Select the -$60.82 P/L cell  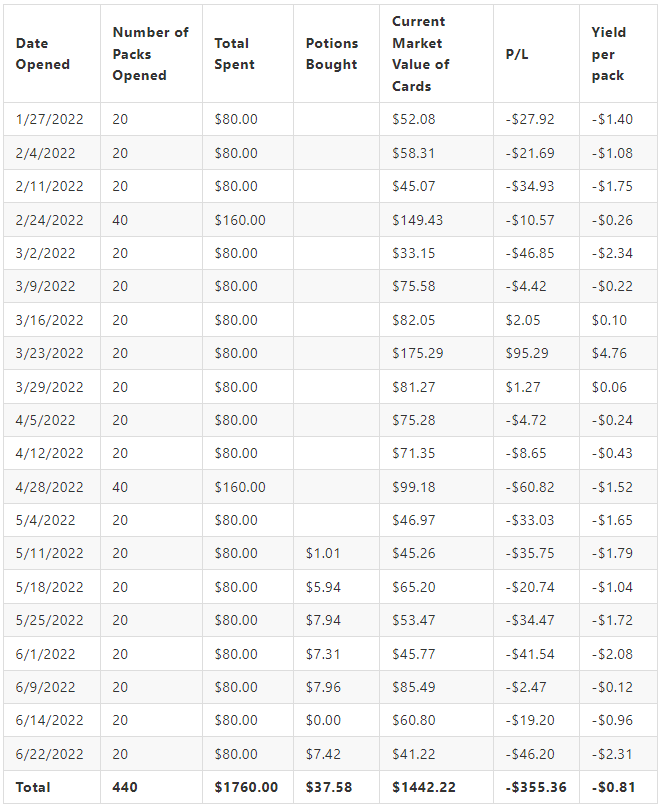coord(536,487)
